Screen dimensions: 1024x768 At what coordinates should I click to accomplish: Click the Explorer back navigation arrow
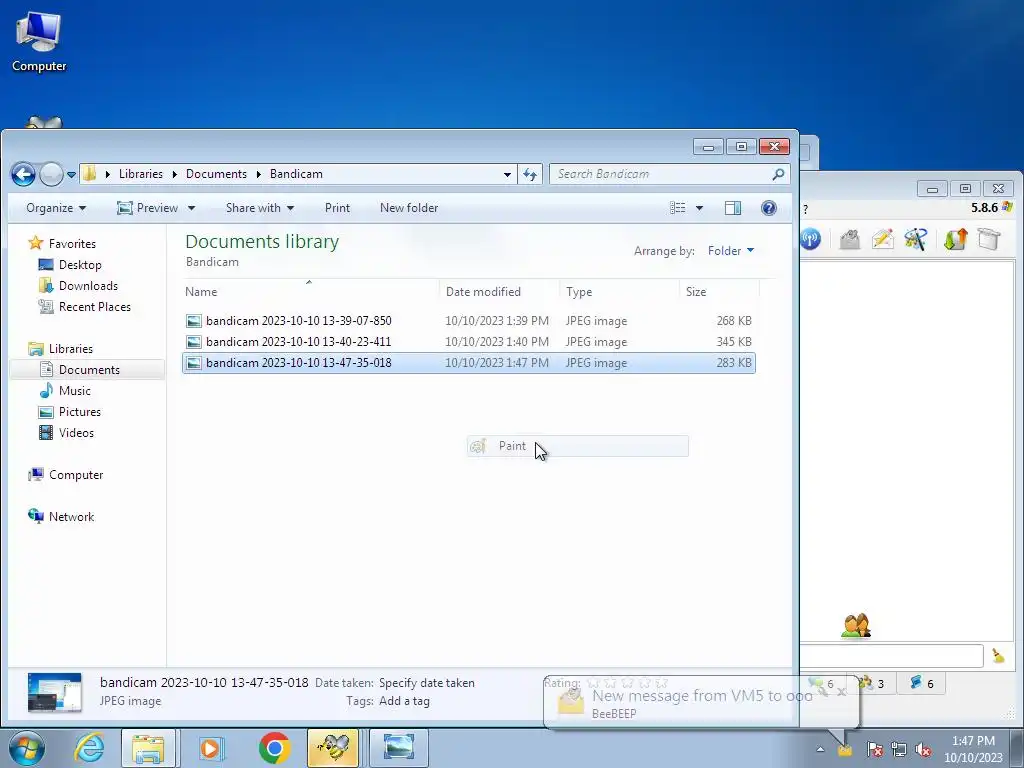[24, 174]
